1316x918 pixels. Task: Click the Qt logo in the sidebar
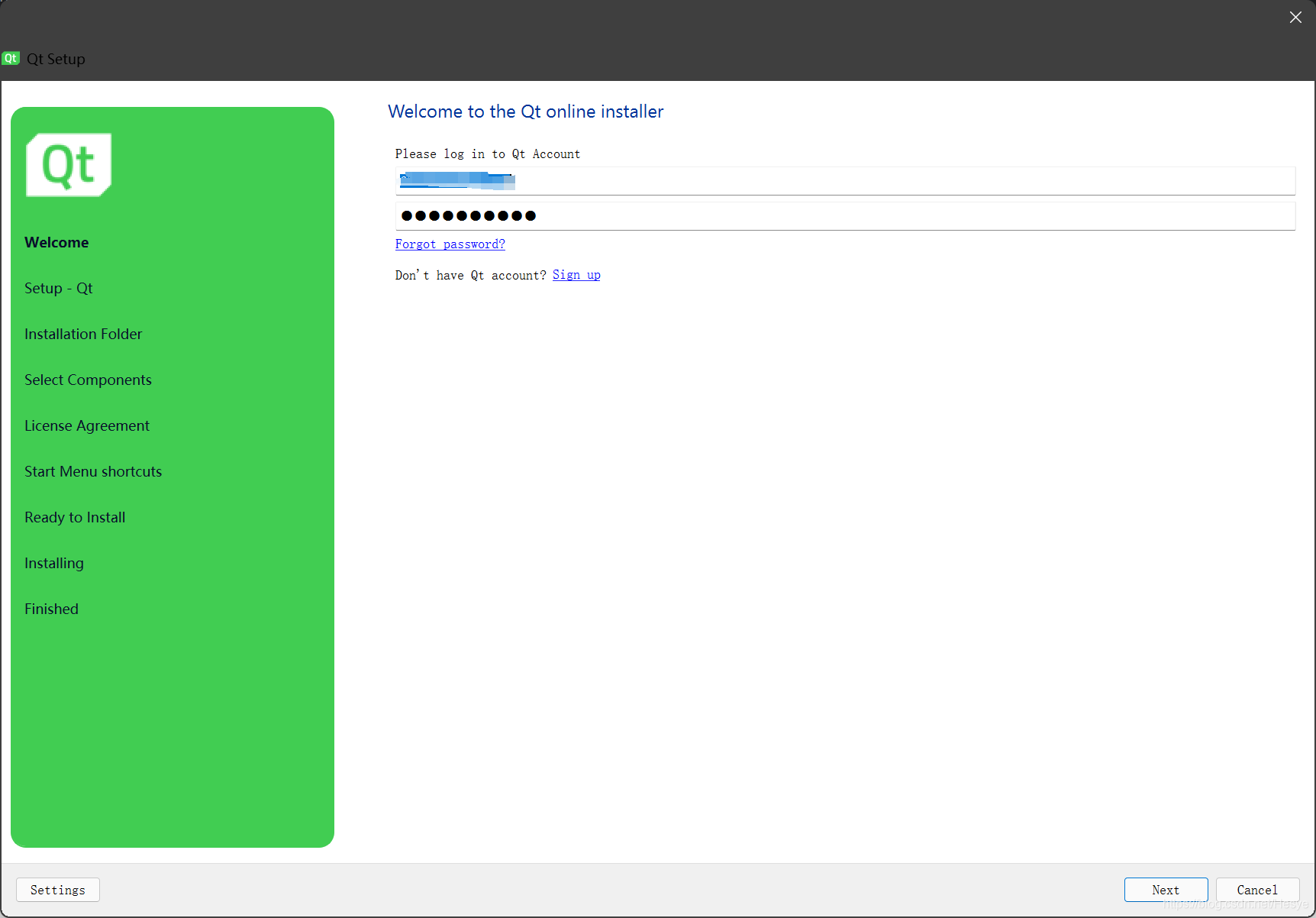(x=69, y=165)
